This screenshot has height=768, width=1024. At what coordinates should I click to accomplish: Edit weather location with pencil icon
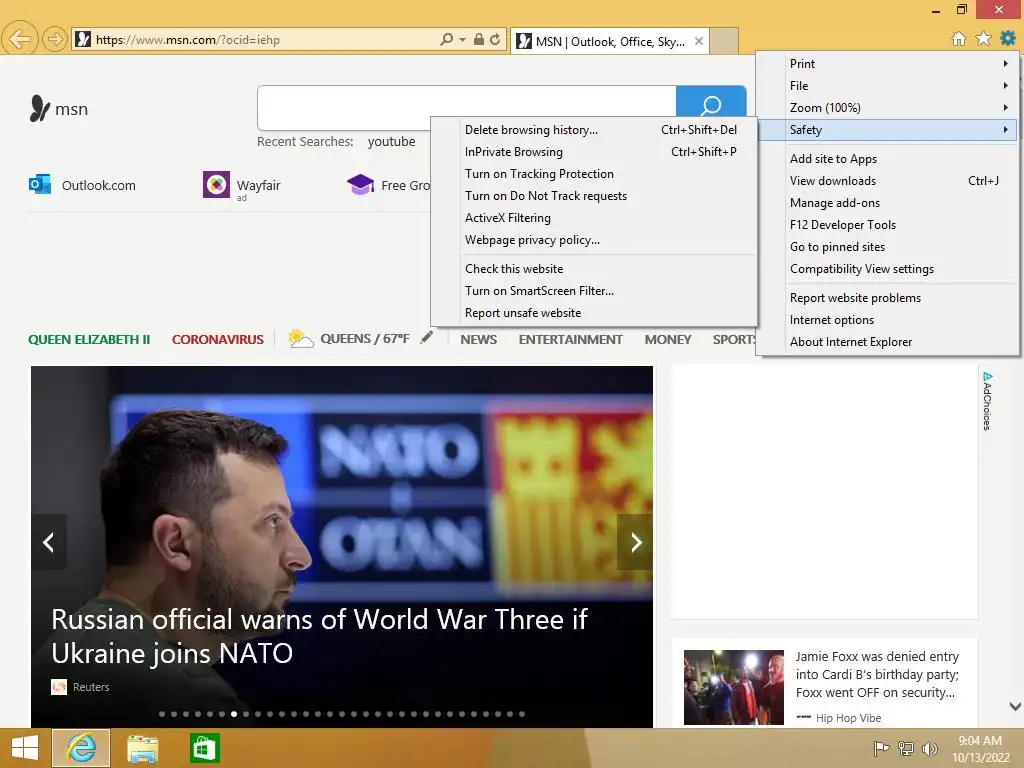click(x=426, y=337)
